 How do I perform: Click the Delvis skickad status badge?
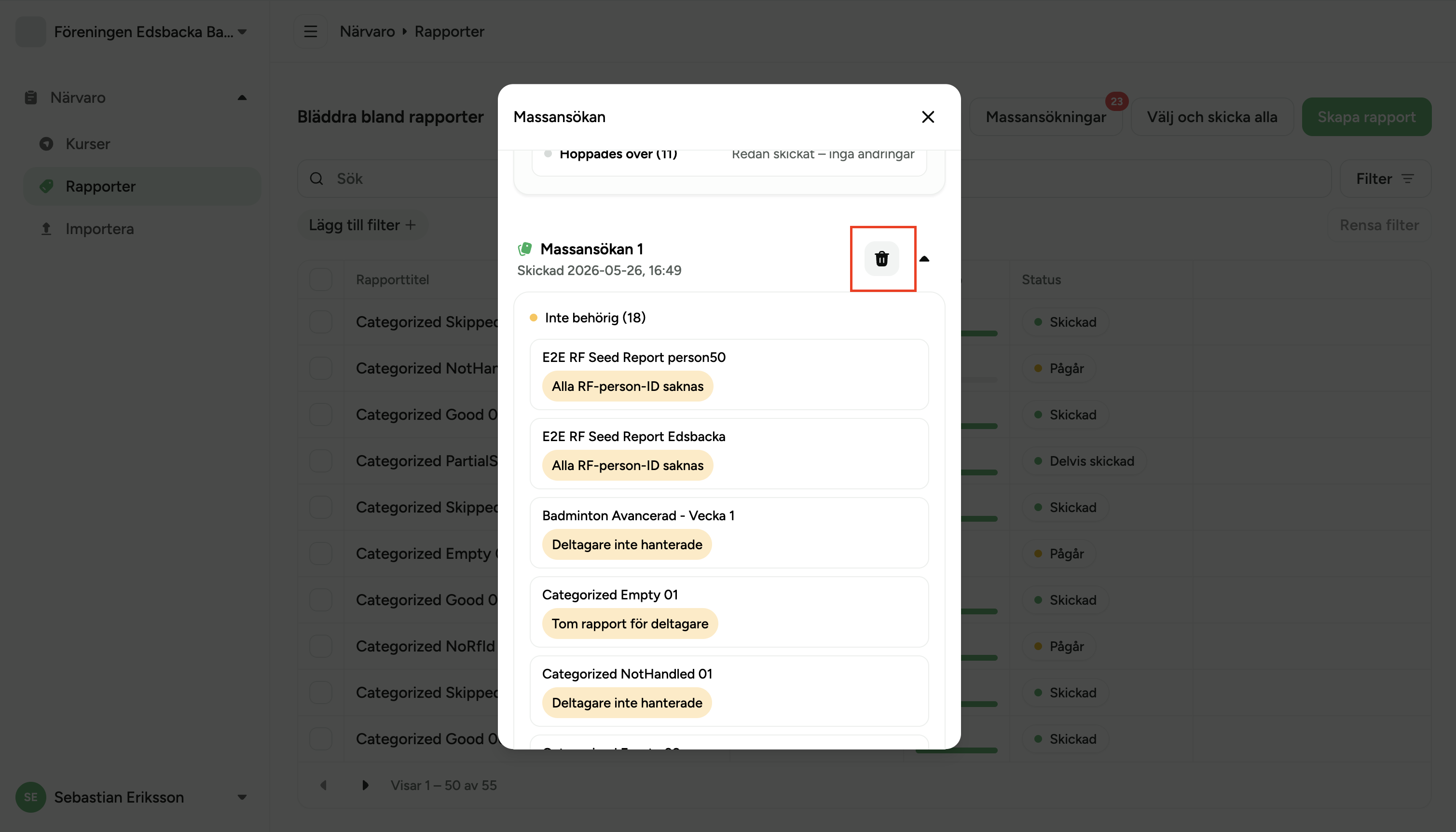pos(1085,460)
